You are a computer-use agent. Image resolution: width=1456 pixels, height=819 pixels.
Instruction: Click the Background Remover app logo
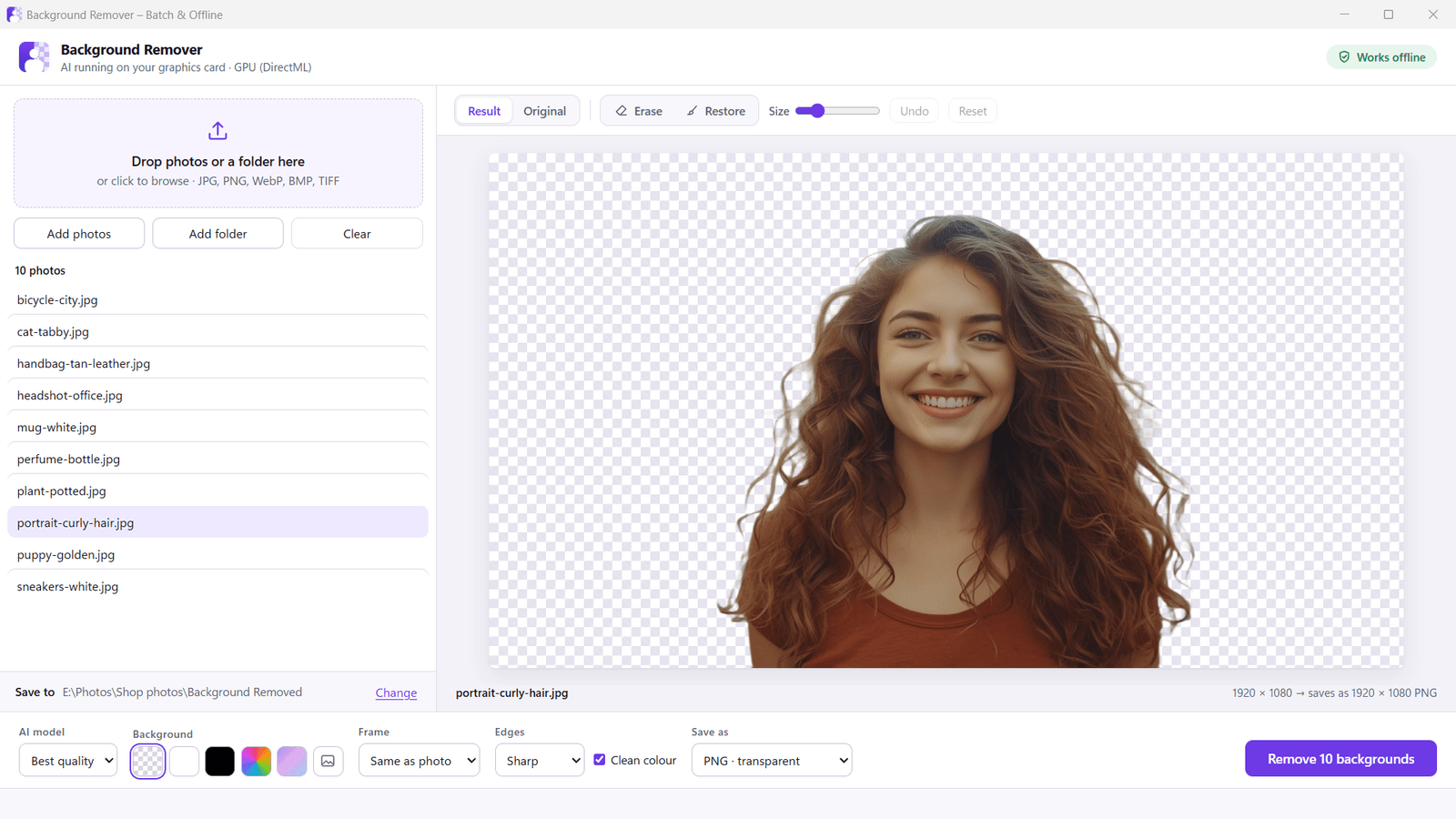tap(34, 56)
